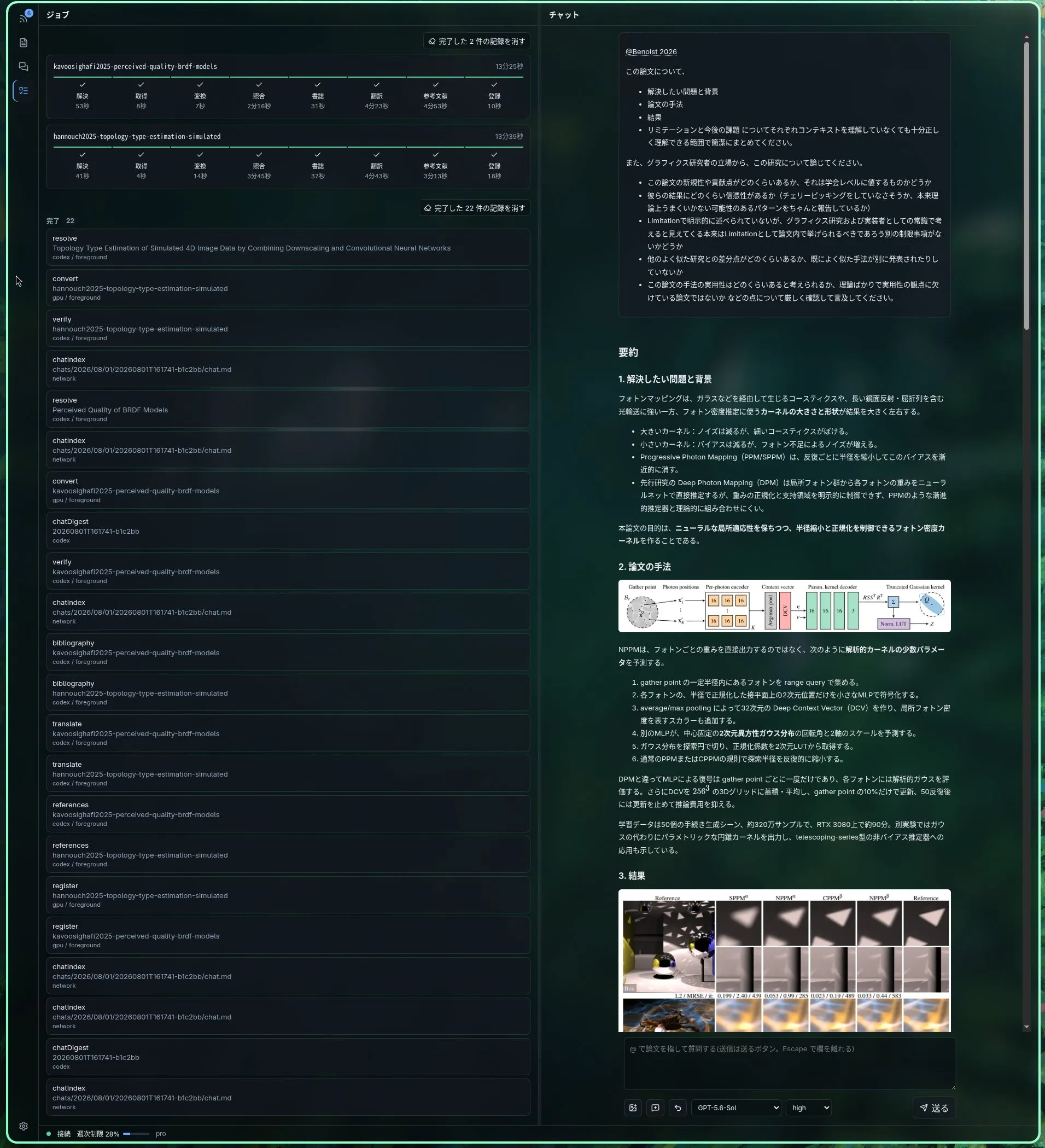The image size is (1045, 1148).
Task: Click the undo arrow icon below chat input
Action: (x=677, y=1108)
